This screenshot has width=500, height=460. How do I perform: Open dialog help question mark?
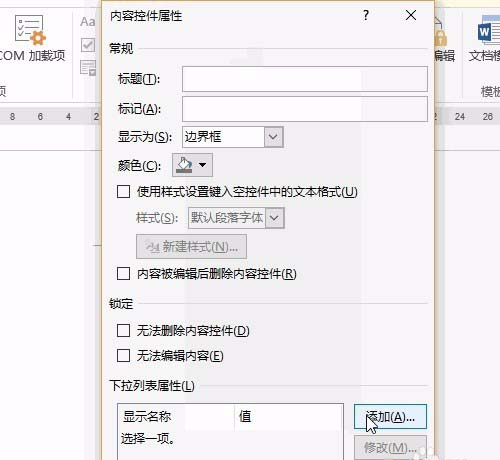[x=366, y=15]
